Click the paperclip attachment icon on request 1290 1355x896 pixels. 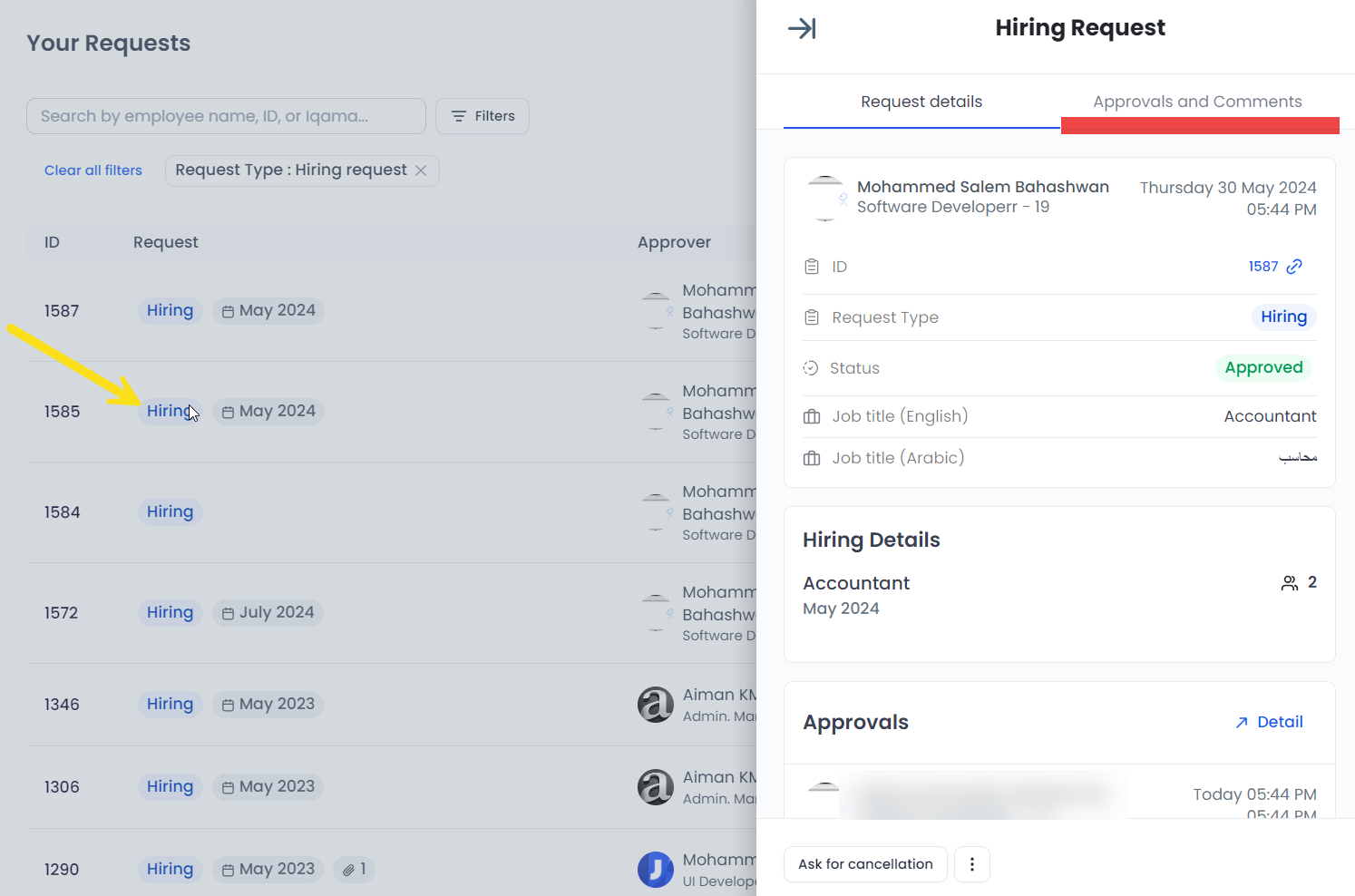click(x=347, y=869)
